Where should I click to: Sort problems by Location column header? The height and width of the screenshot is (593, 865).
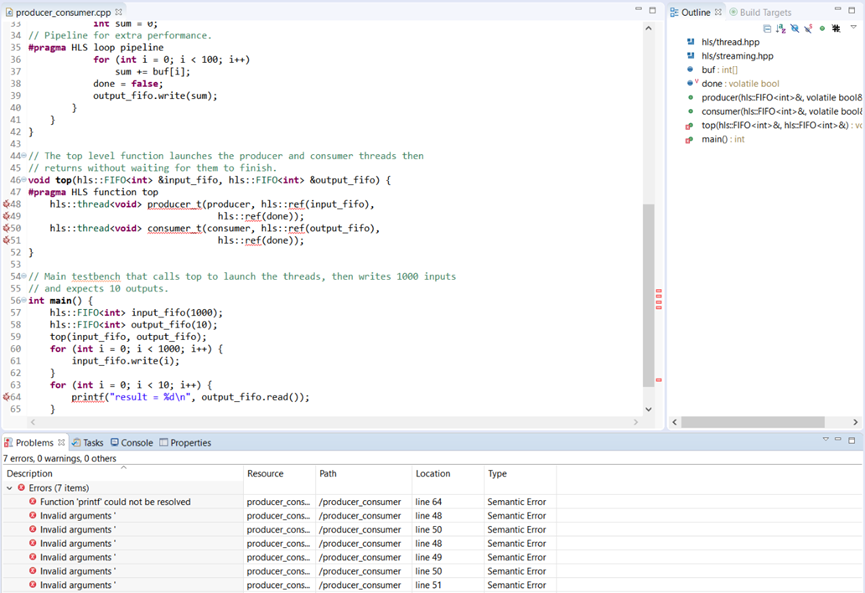pos(434,474)
